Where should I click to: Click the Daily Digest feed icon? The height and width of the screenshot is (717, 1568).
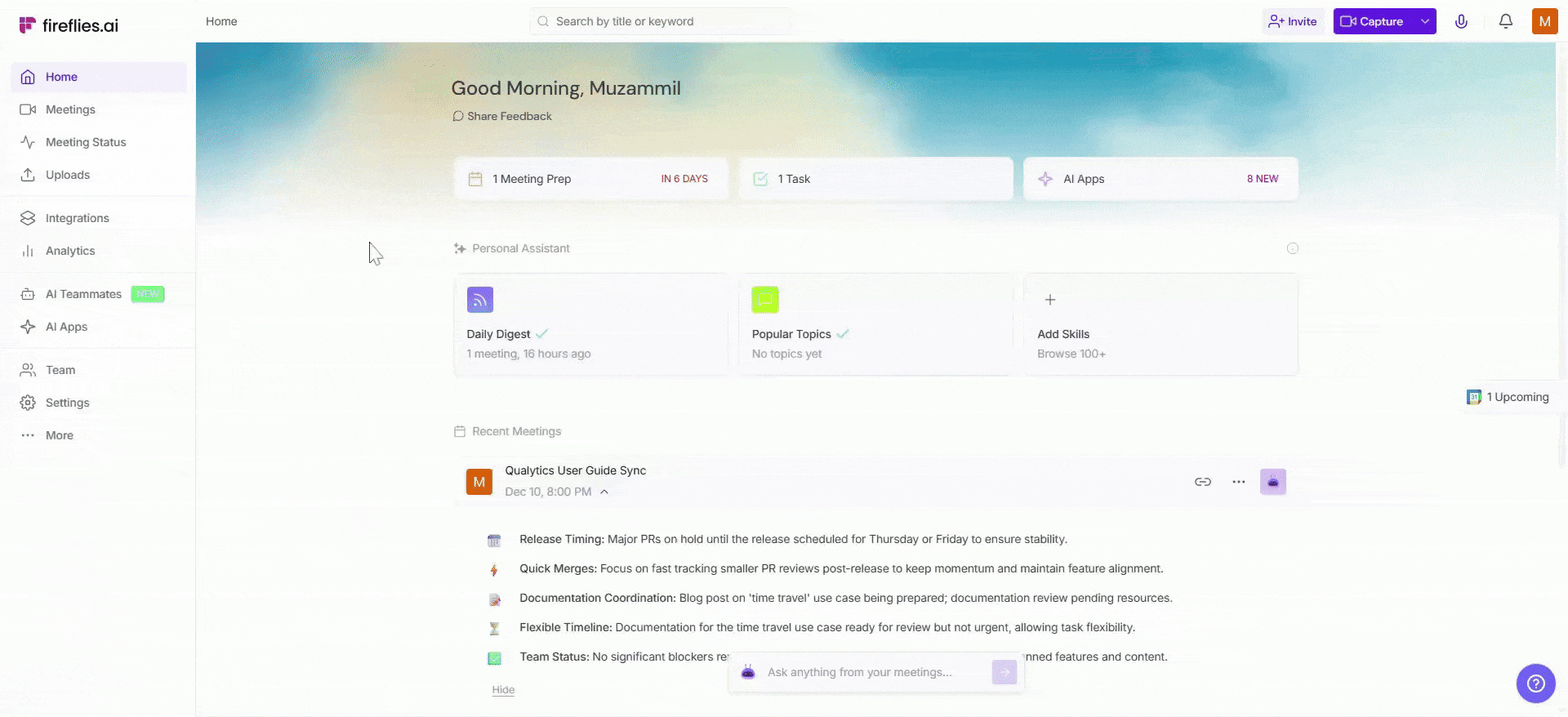point(480,300)
